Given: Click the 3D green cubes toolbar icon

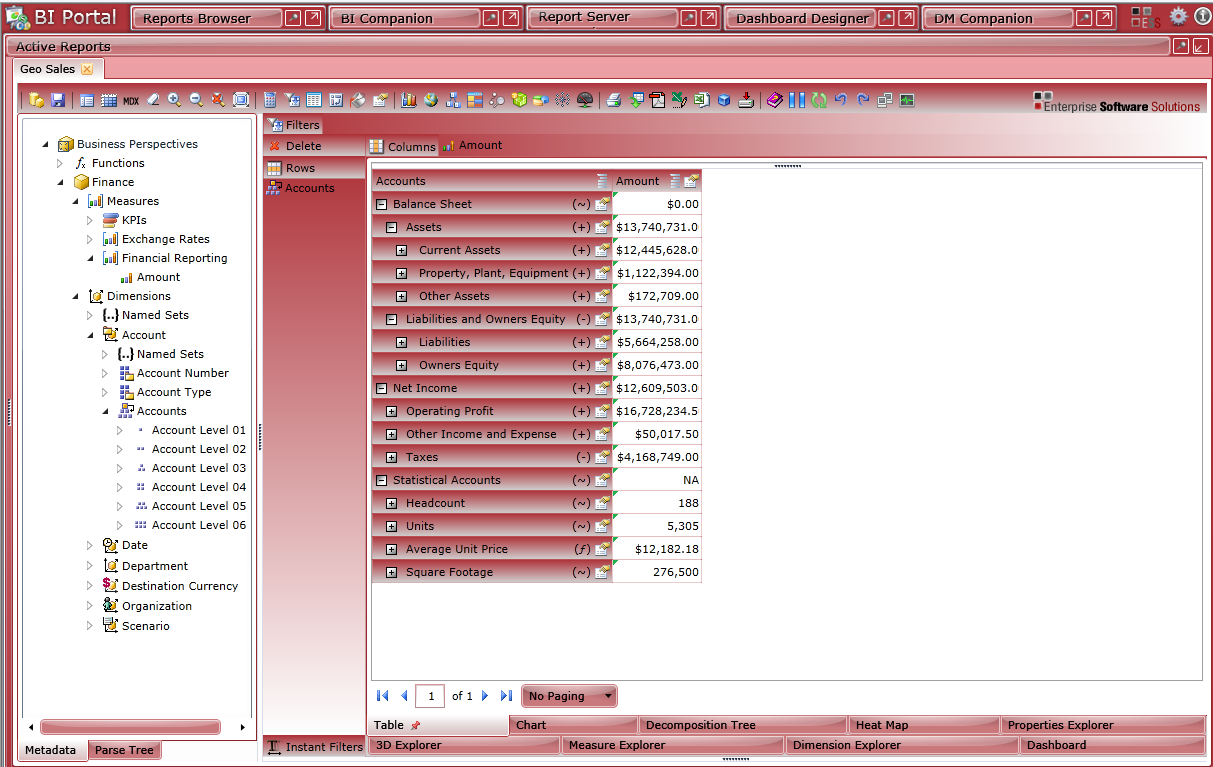Looking at the screenshot, I should coord(519,100).
